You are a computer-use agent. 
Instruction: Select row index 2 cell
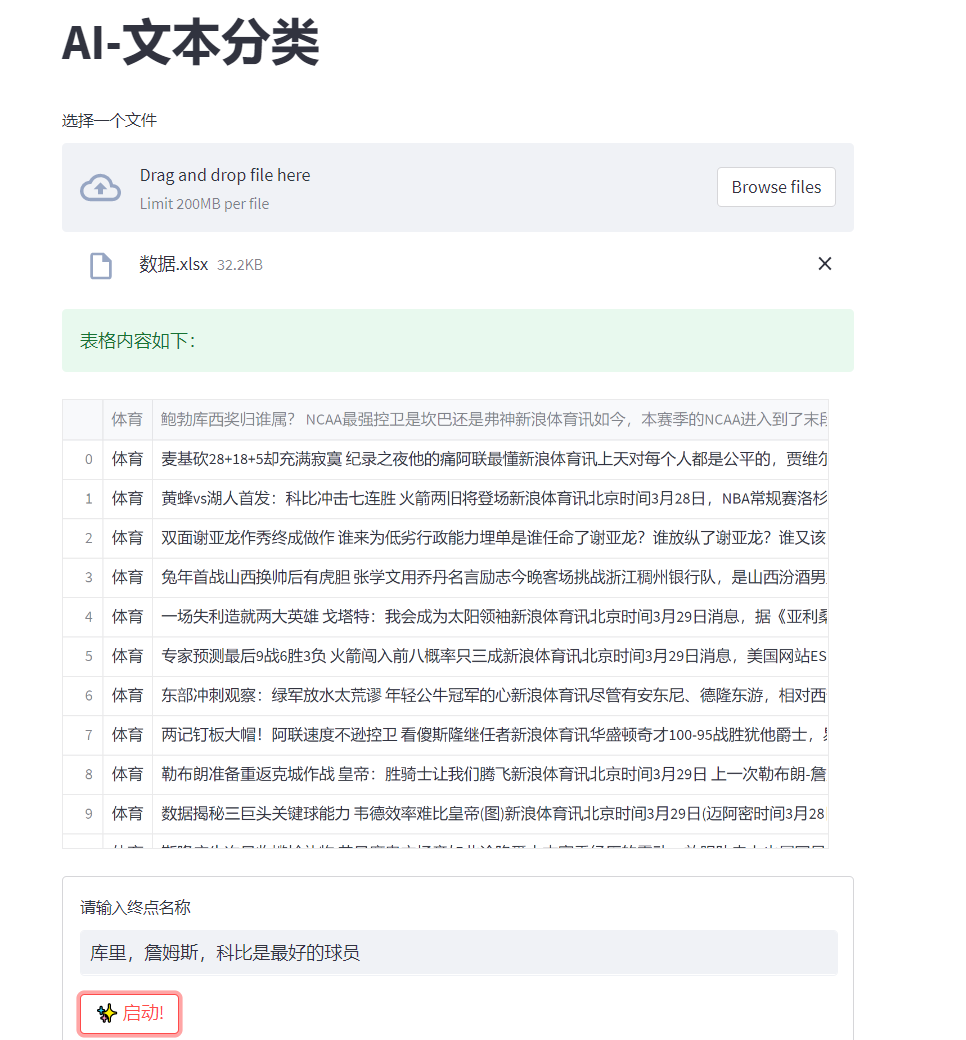click(83, 538)
